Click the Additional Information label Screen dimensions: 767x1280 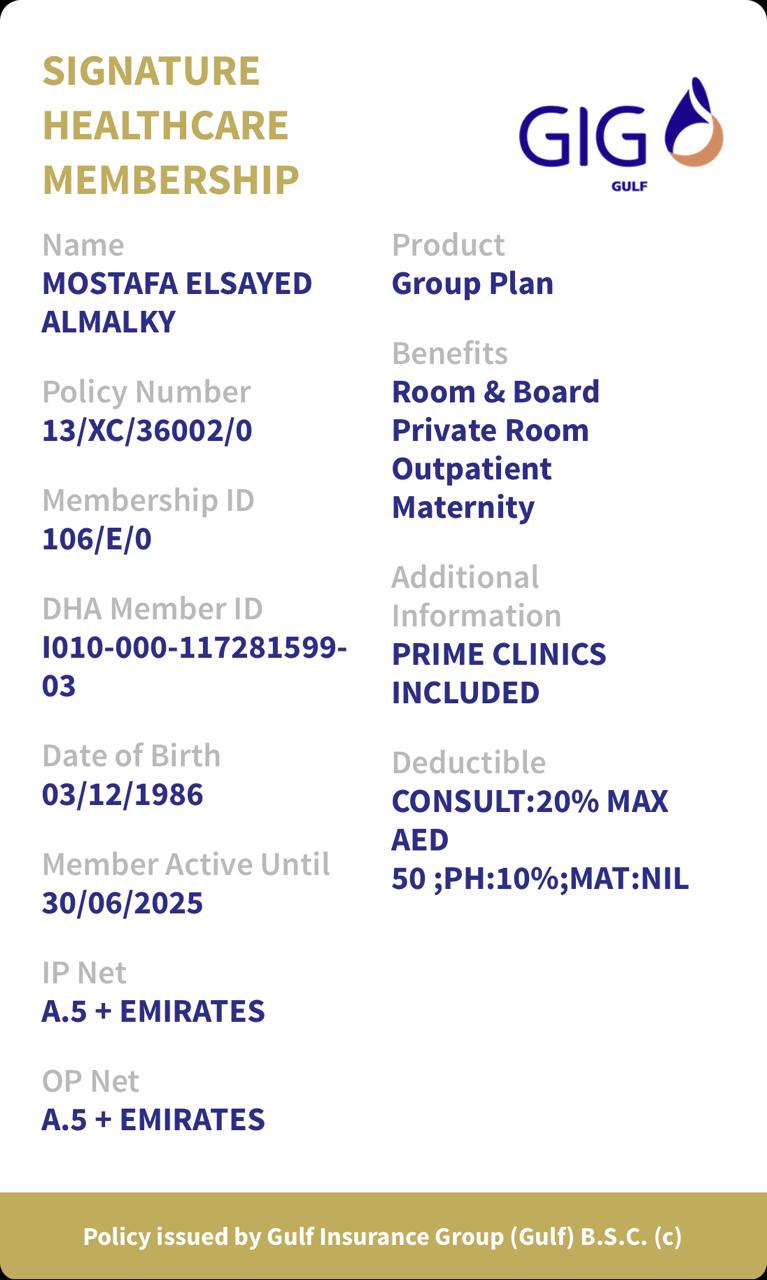click(x=476, y=596)
